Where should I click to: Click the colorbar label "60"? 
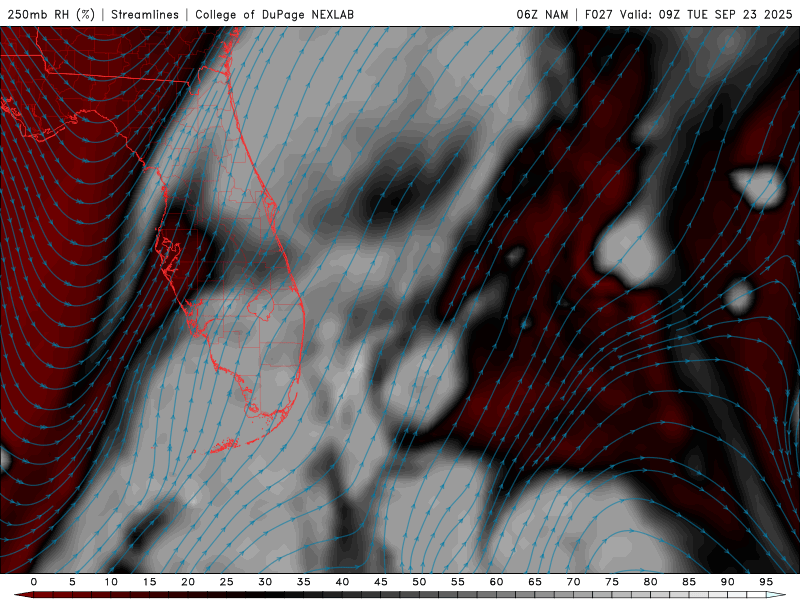(496, 582)
